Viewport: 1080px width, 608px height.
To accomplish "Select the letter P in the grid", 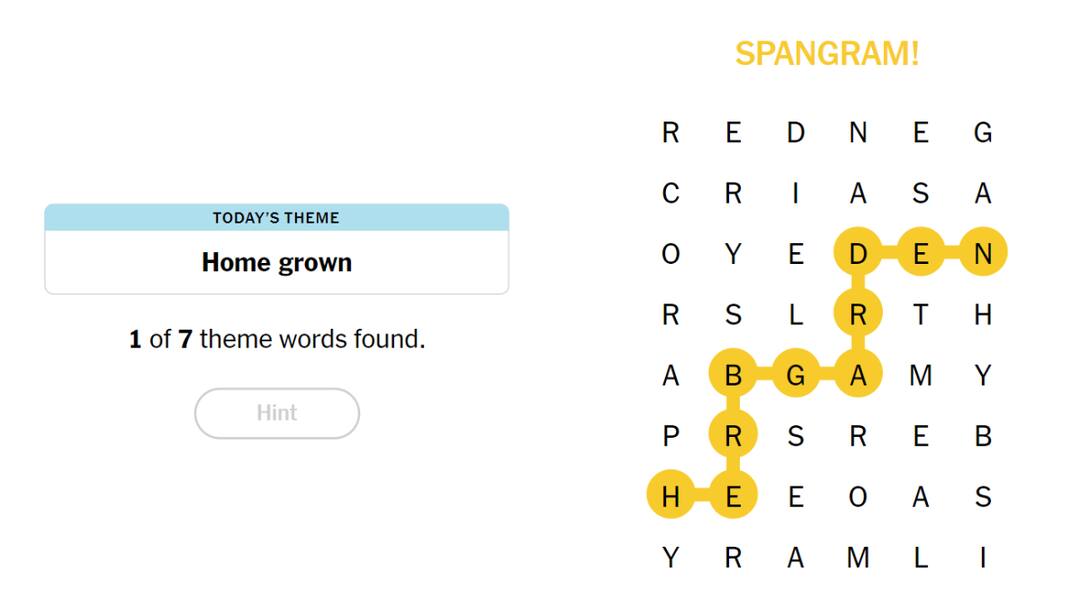I will pyautogui.click(x=671, y=436).
